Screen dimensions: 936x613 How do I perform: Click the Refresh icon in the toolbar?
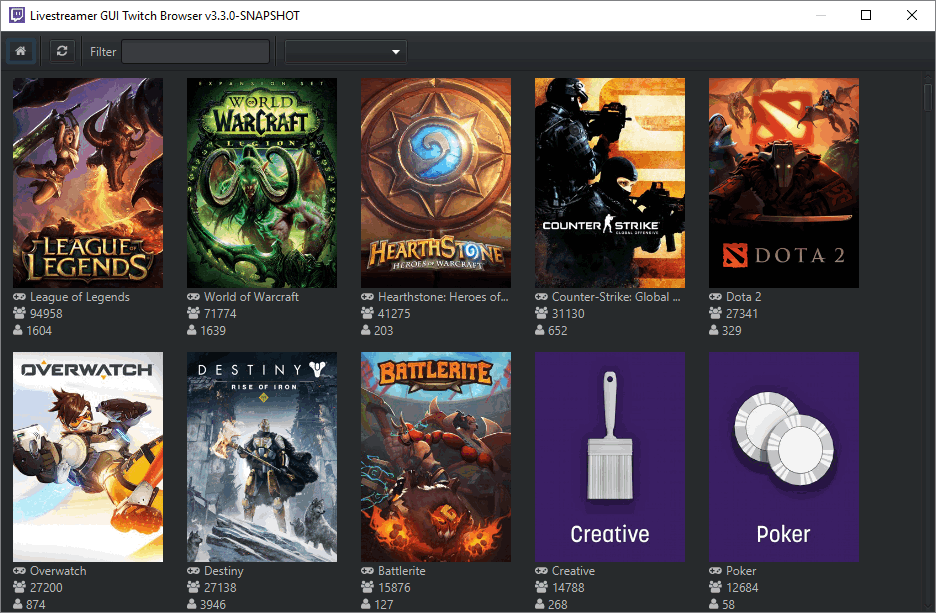click(62, 51)
